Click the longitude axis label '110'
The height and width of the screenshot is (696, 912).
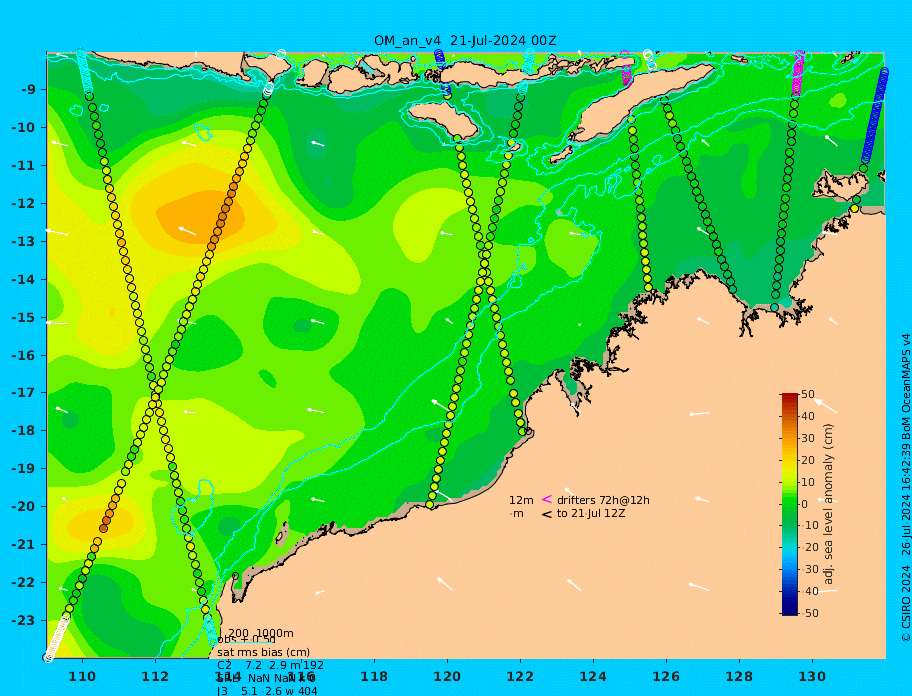[83, 677]
